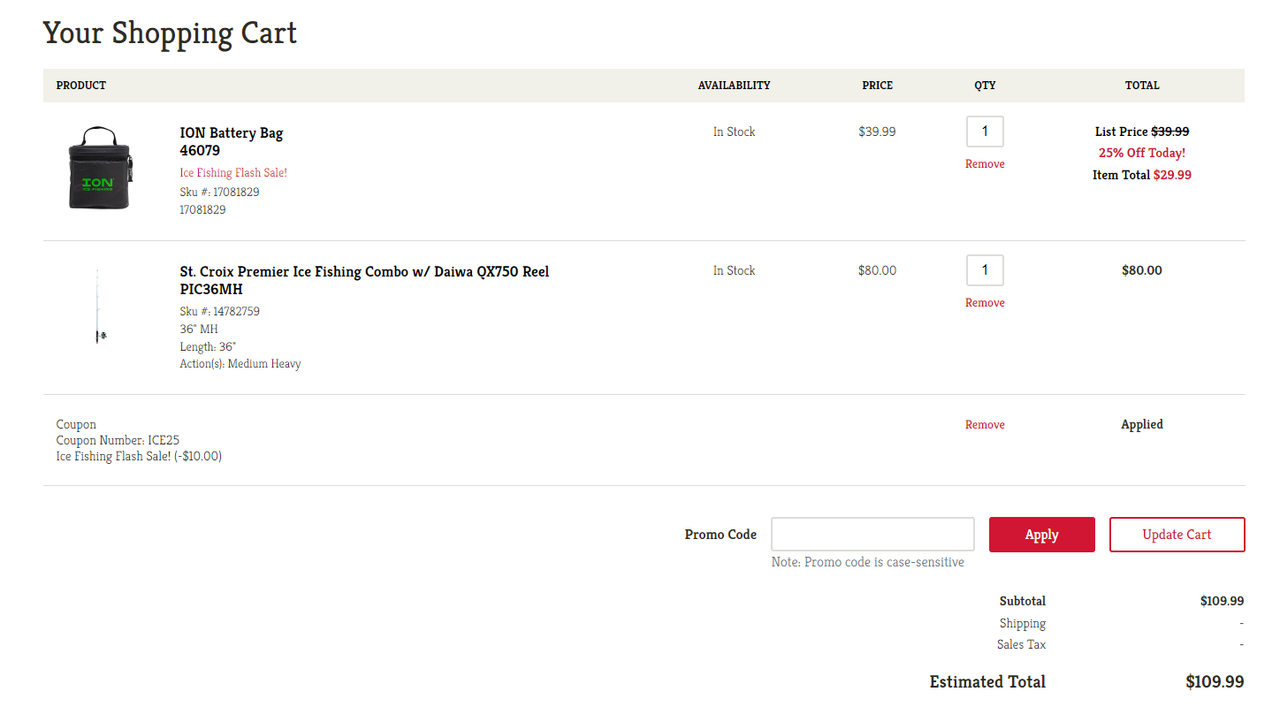Click the Action(s): Medium Heavy text
1280x713 pixels.
240,364
